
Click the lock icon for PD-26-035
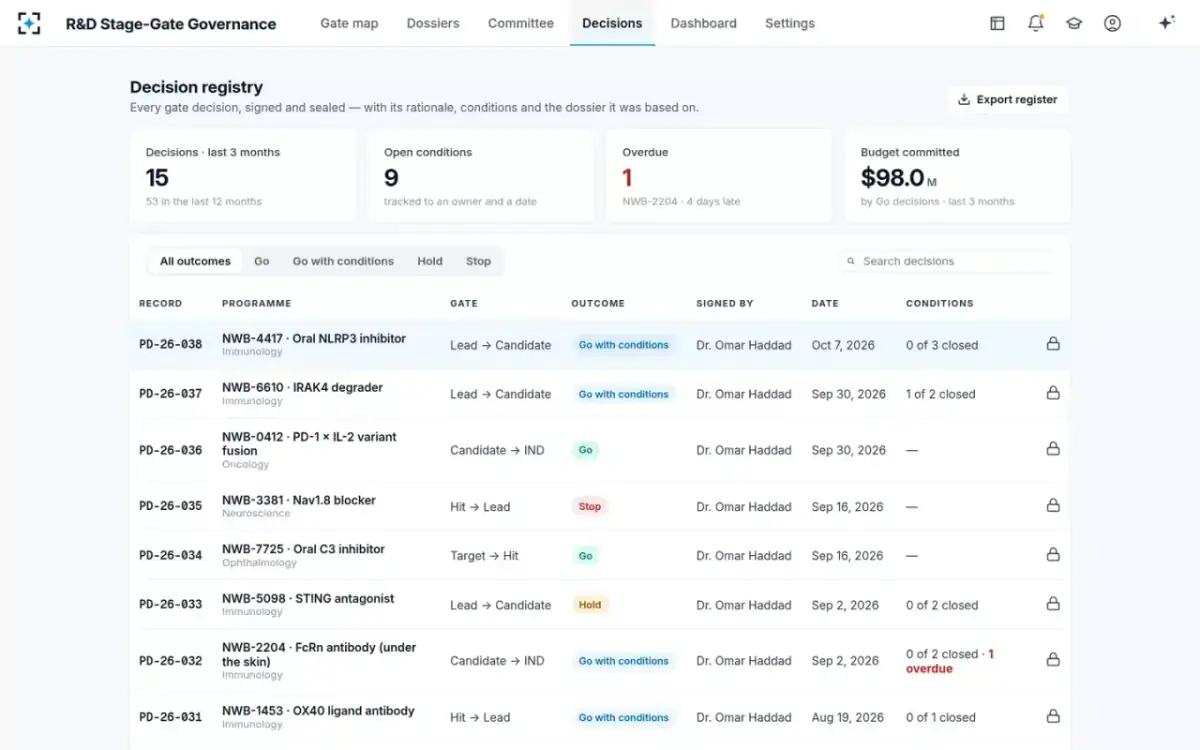click(x=1053, y=506)
